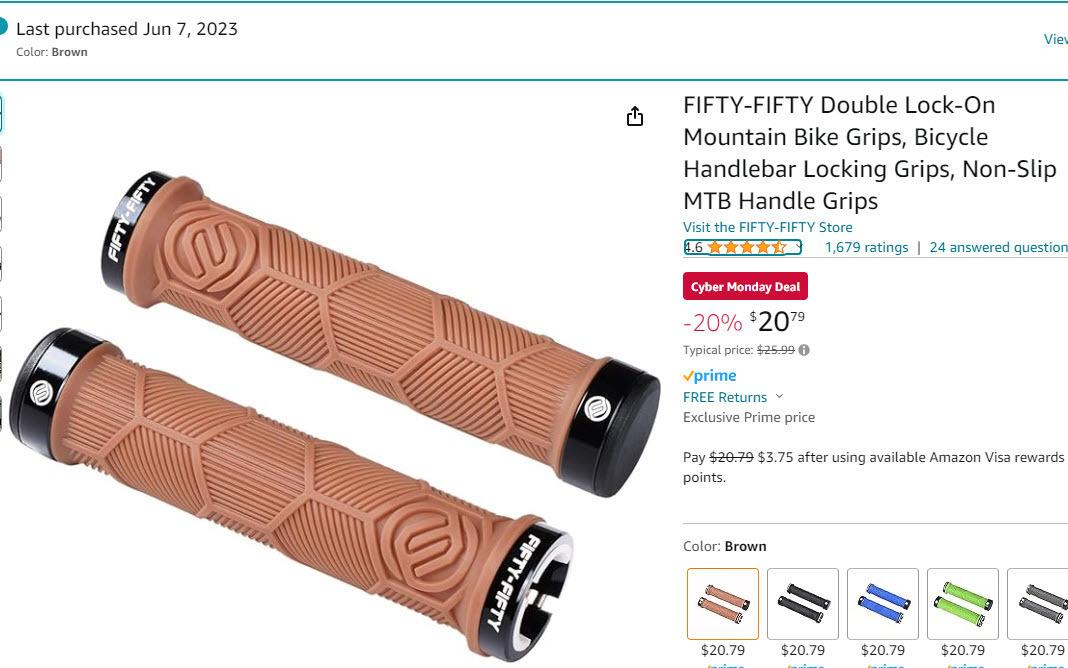Click the product title text
Viewport: 1068px width, 668px height.
point(870,153)
